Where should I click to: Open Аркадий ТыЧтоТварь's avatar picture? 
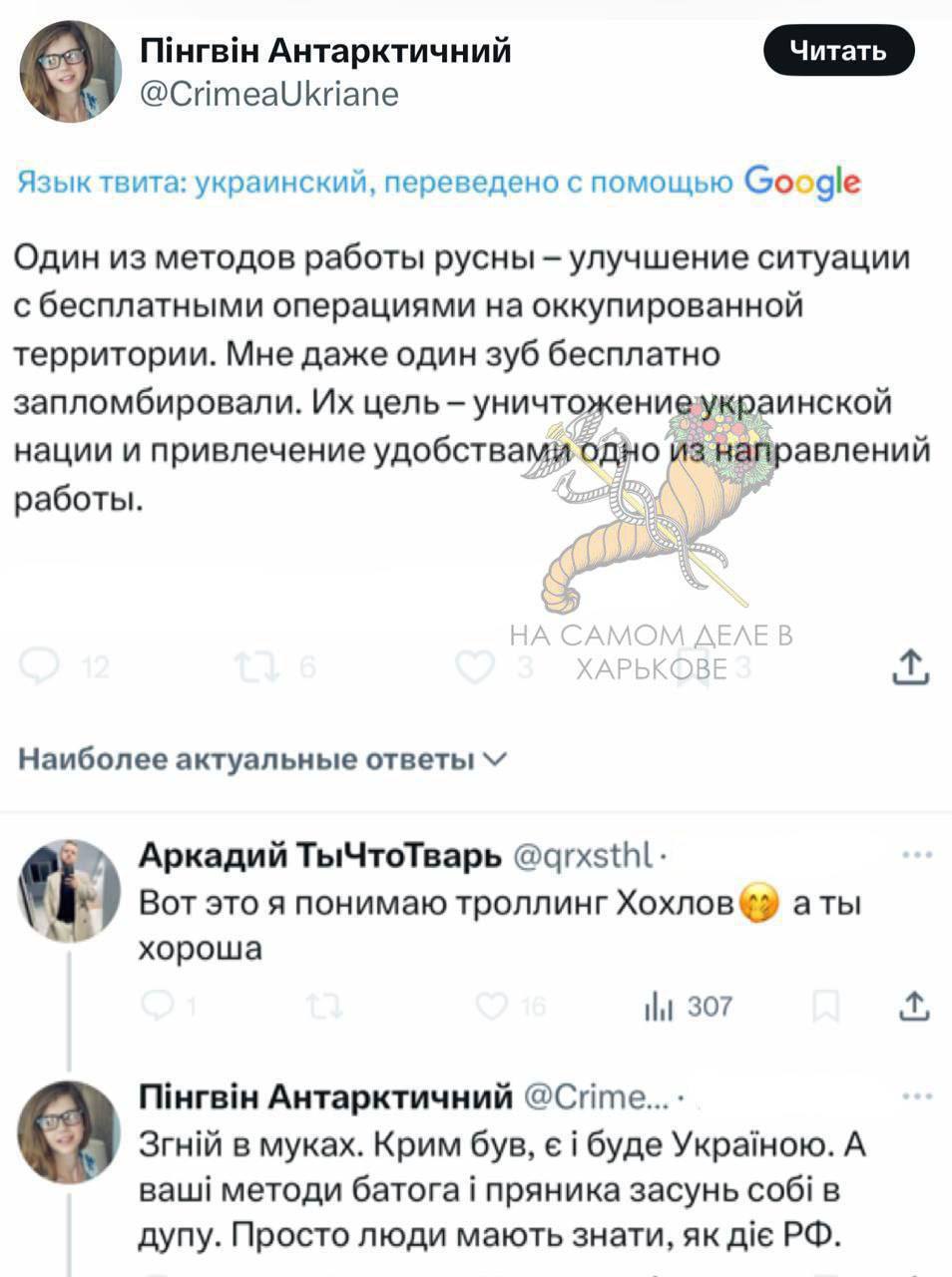tap(70, 890)
